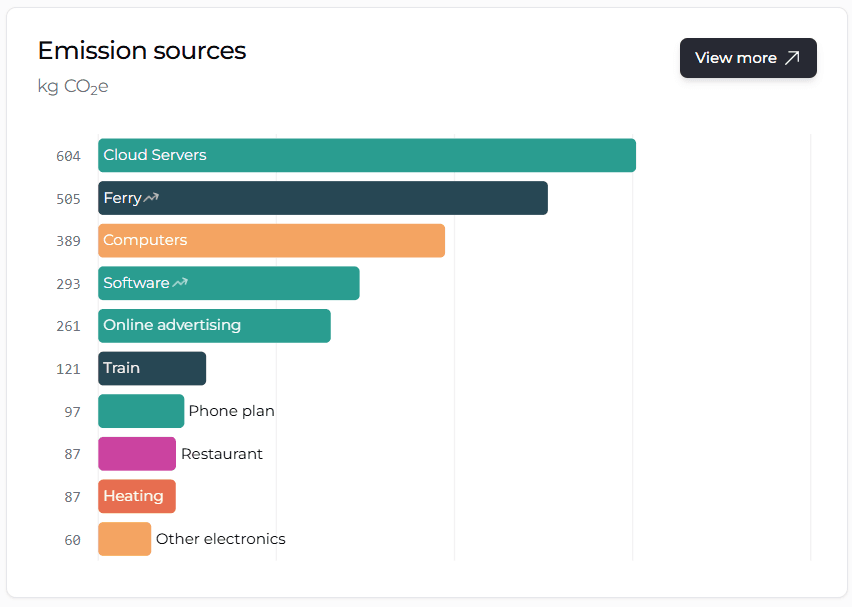852x607 pixels.
Task: Expand details for the Software bar
Action: coord(228,283)
